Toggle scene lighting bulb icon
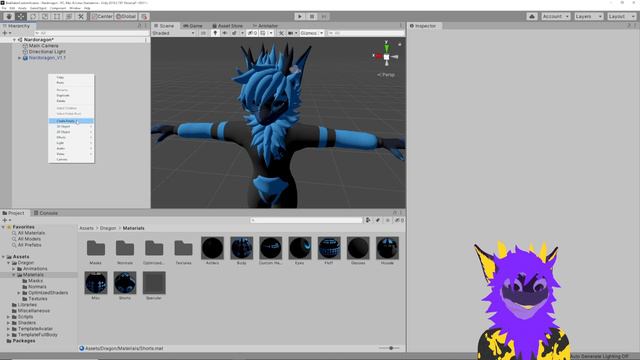Screen dimensions: 640x360 (215, 33)
